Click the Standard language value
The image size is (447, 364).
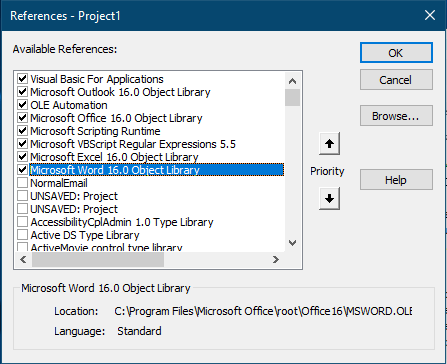pos(139,331)
